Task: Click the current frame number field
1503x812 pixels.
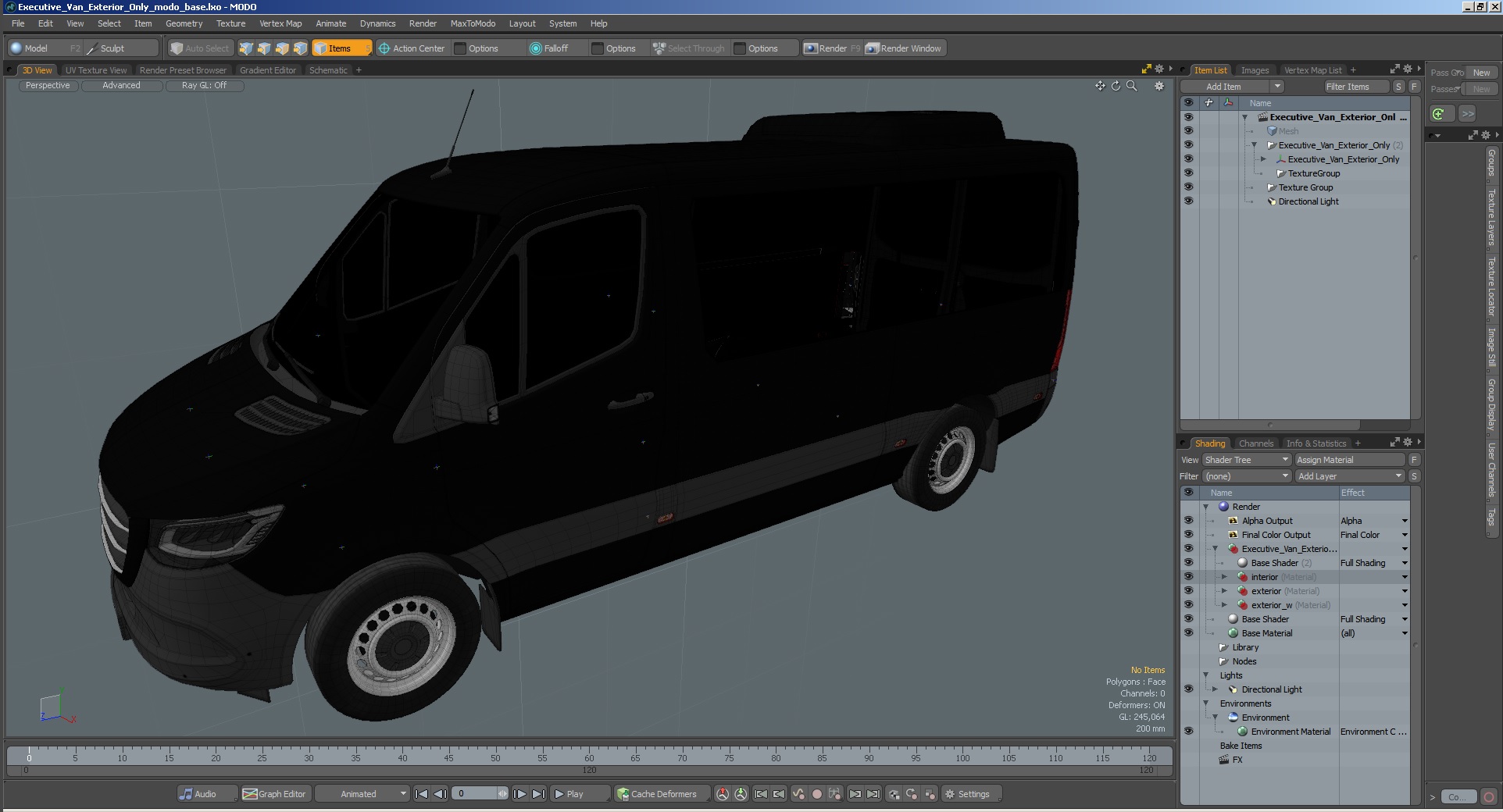Action: 475,794
